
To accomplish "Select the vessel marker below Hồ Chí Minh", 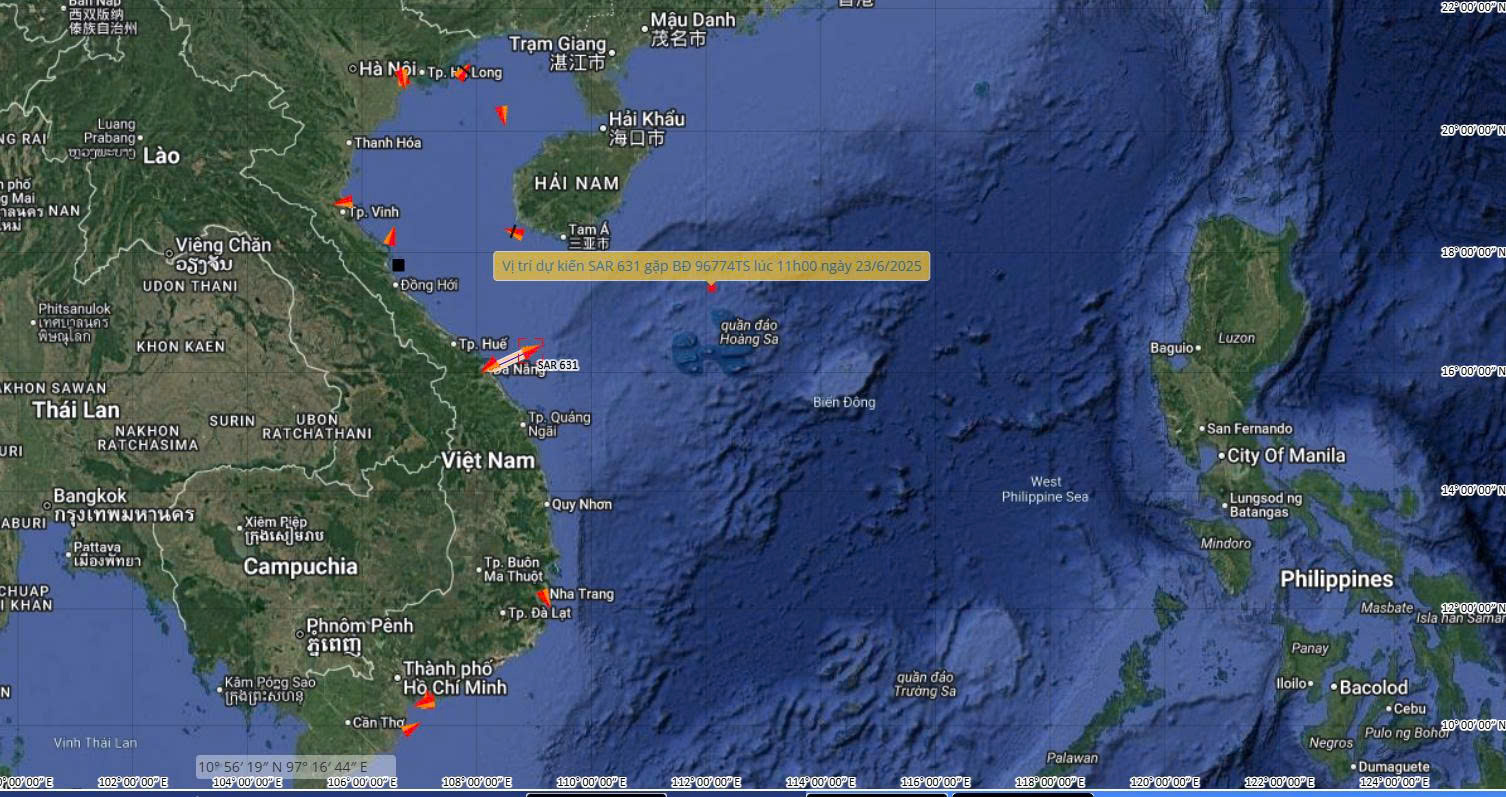I will (426, 701).
